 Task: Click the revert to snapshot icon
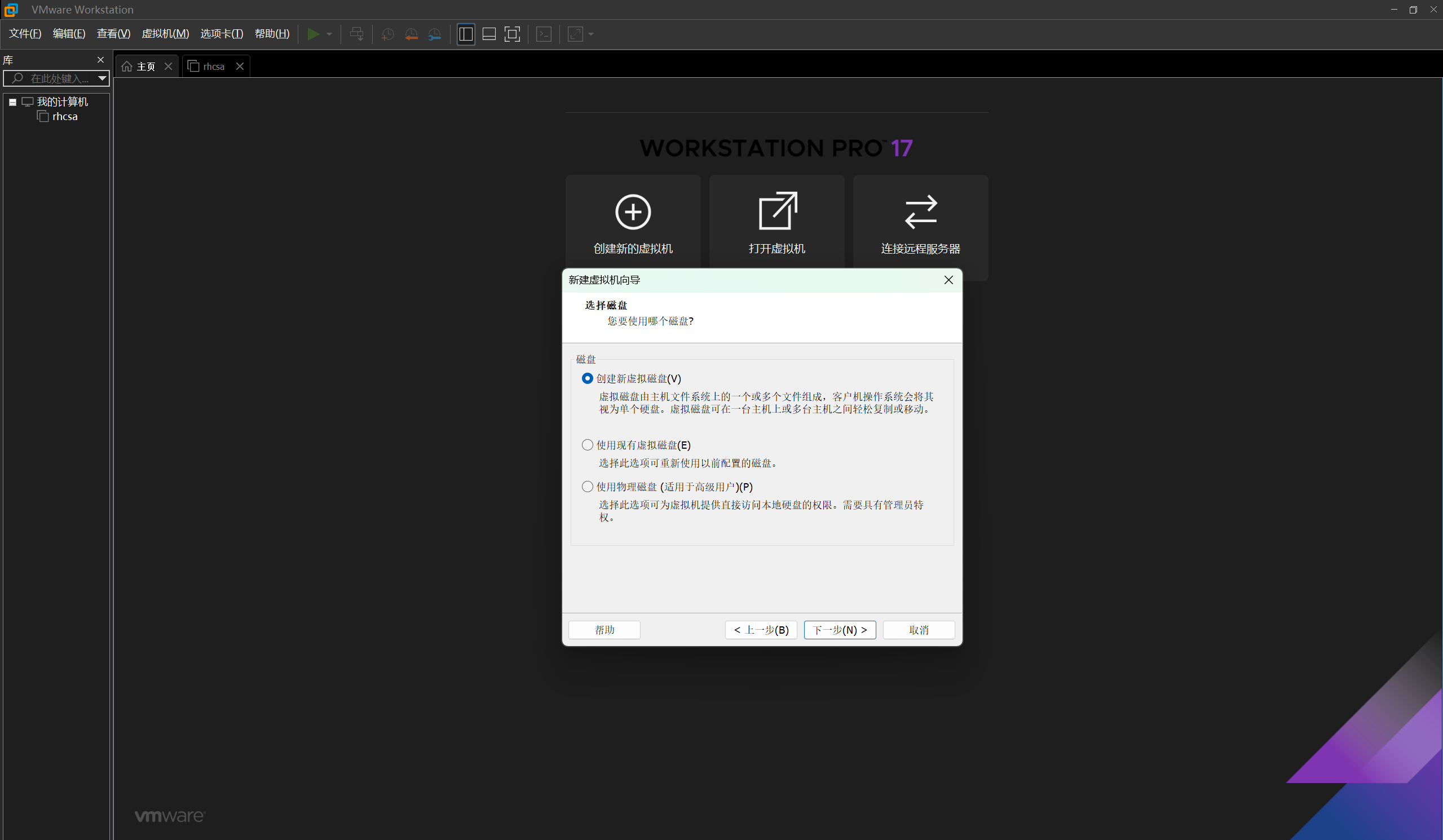coord(411,34)
